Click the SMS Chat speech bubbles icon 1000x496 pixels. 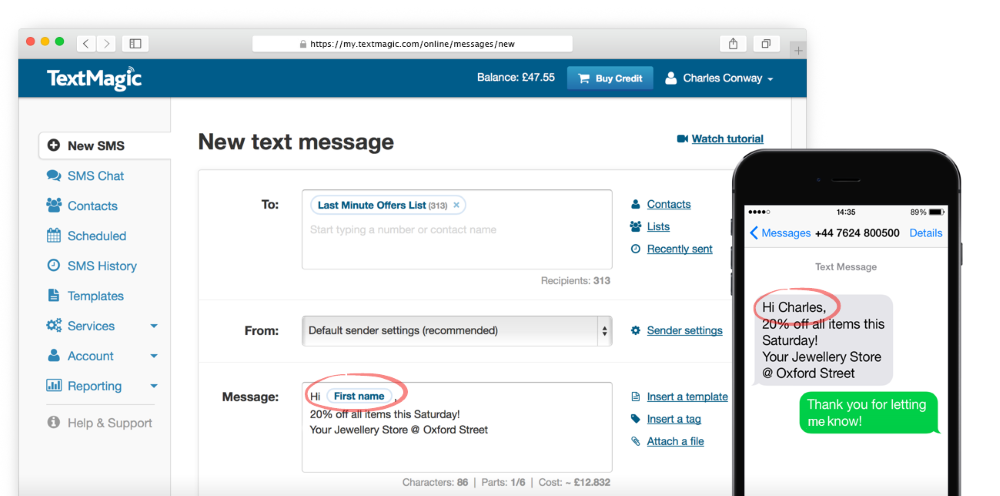point(54,175)
